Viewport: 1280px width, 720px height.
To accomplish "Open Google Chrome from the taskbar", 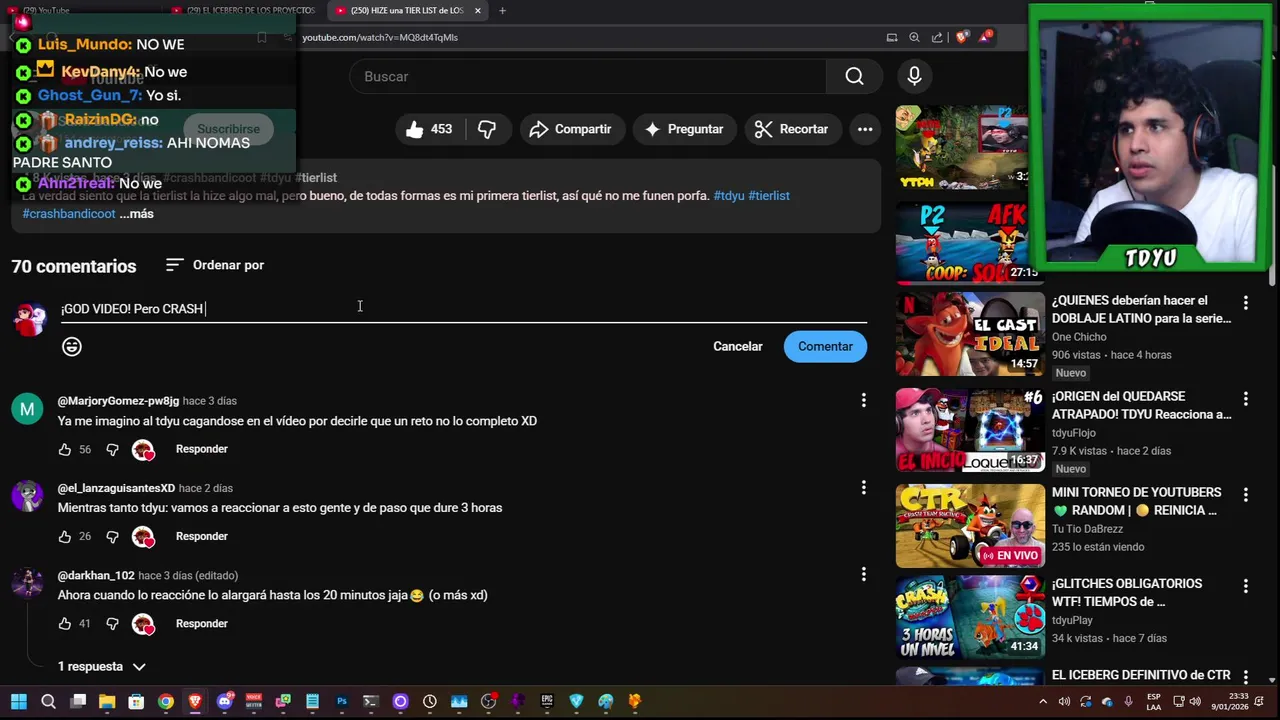I will pos(166,701).
